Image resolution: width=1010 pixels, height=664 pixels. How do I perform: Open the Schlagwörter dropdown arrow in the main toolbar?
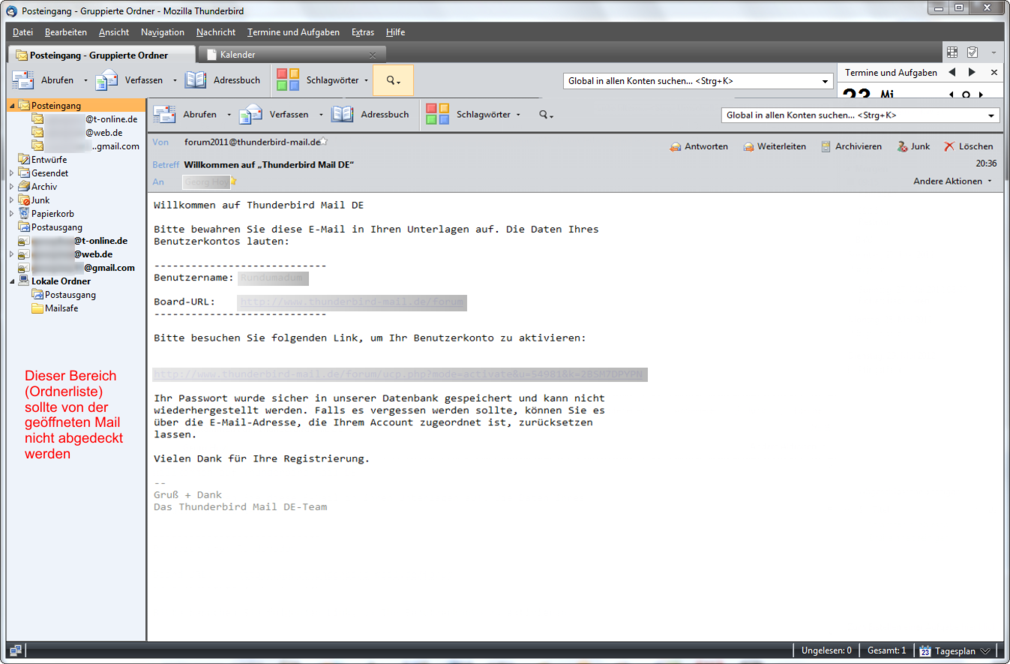click(x=367, y=81)
